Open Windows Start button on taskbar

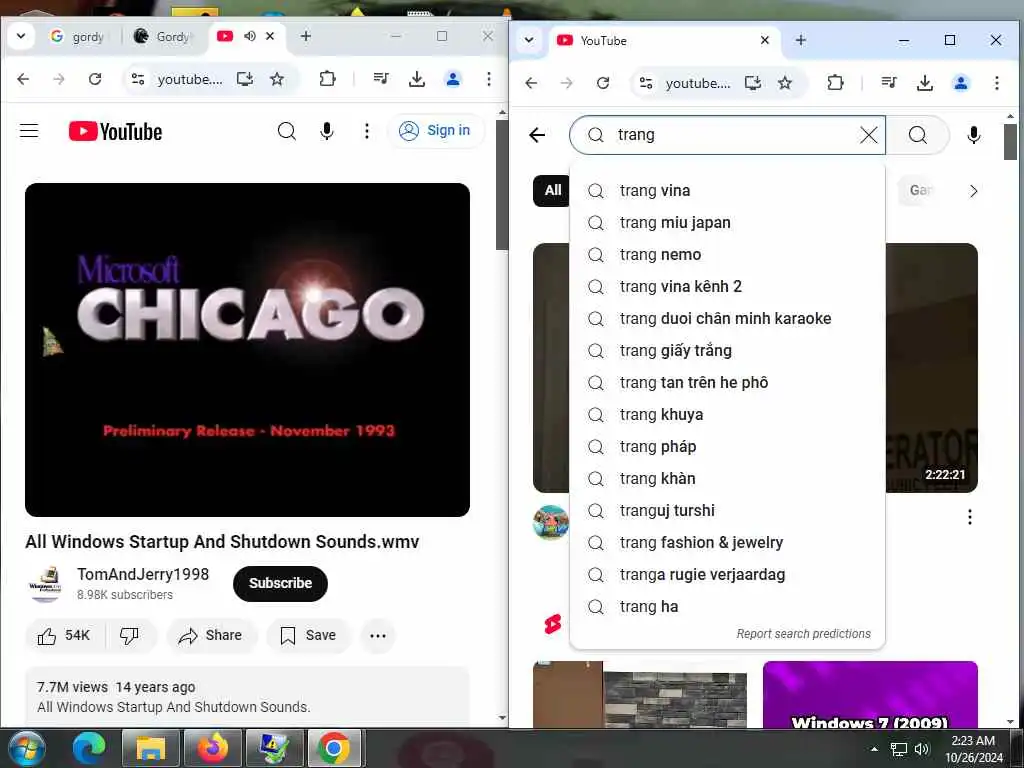tap(26, 748)
